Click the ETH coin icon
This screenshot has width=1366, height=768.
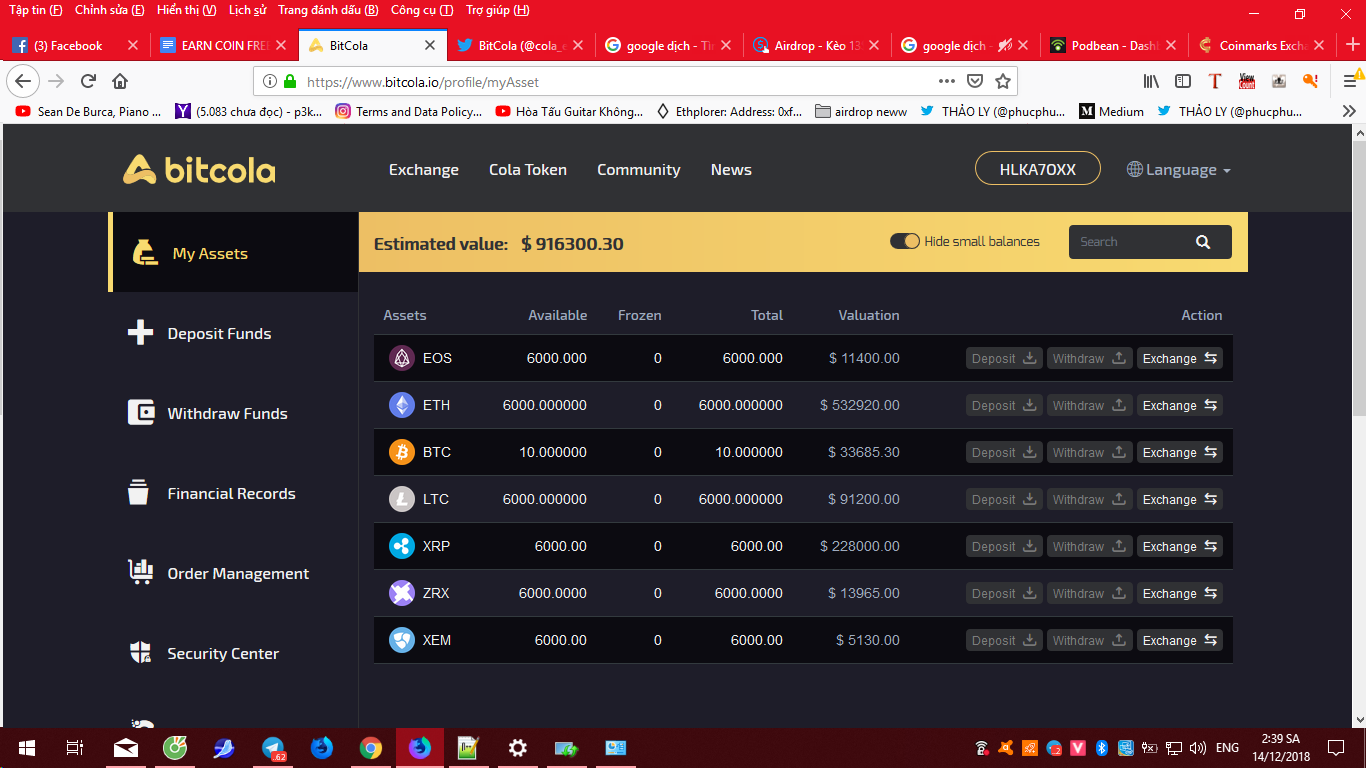401,405
